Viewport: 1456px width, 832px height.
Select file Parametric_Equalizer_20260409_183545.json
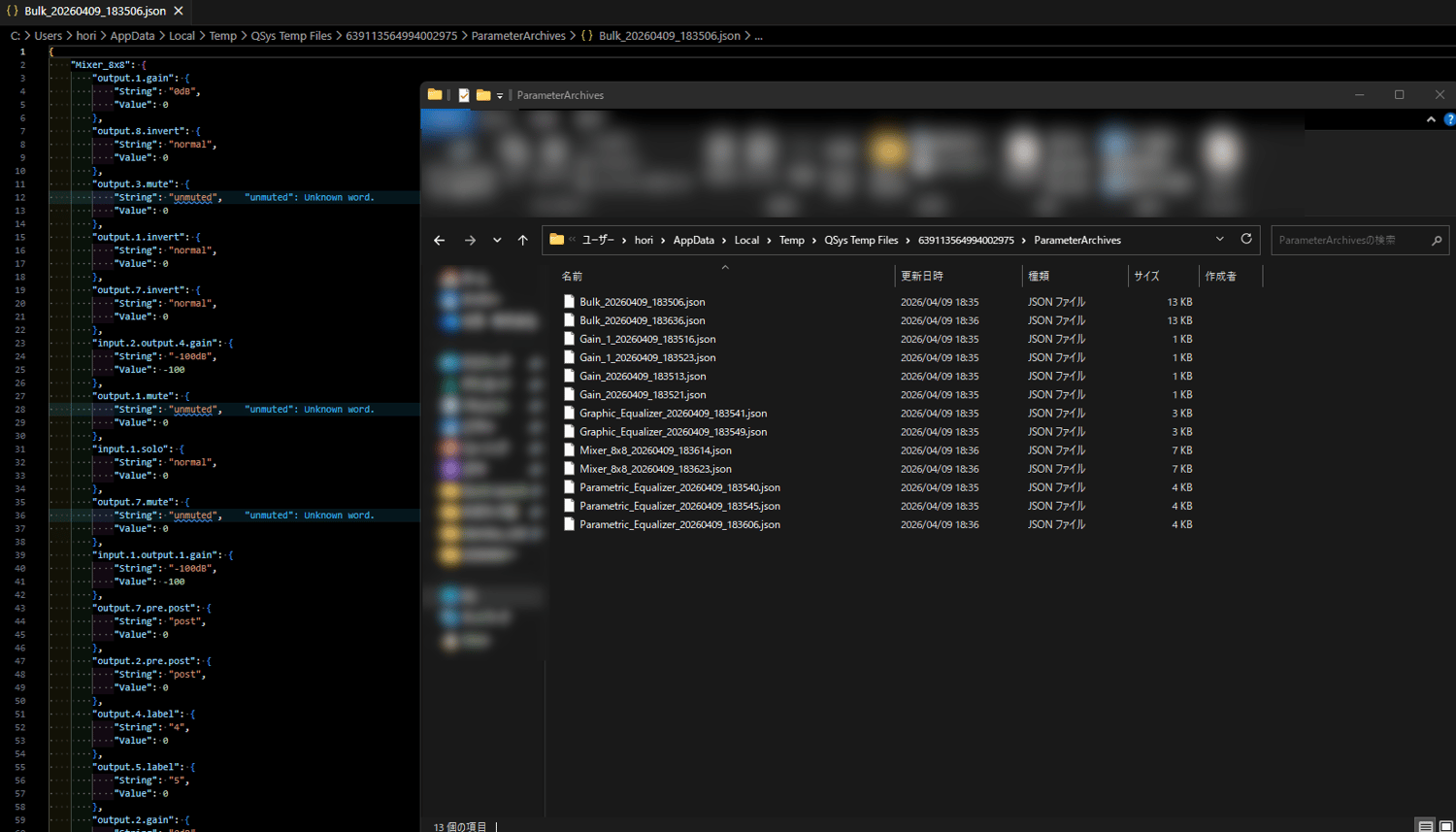[x=680, y=506]
